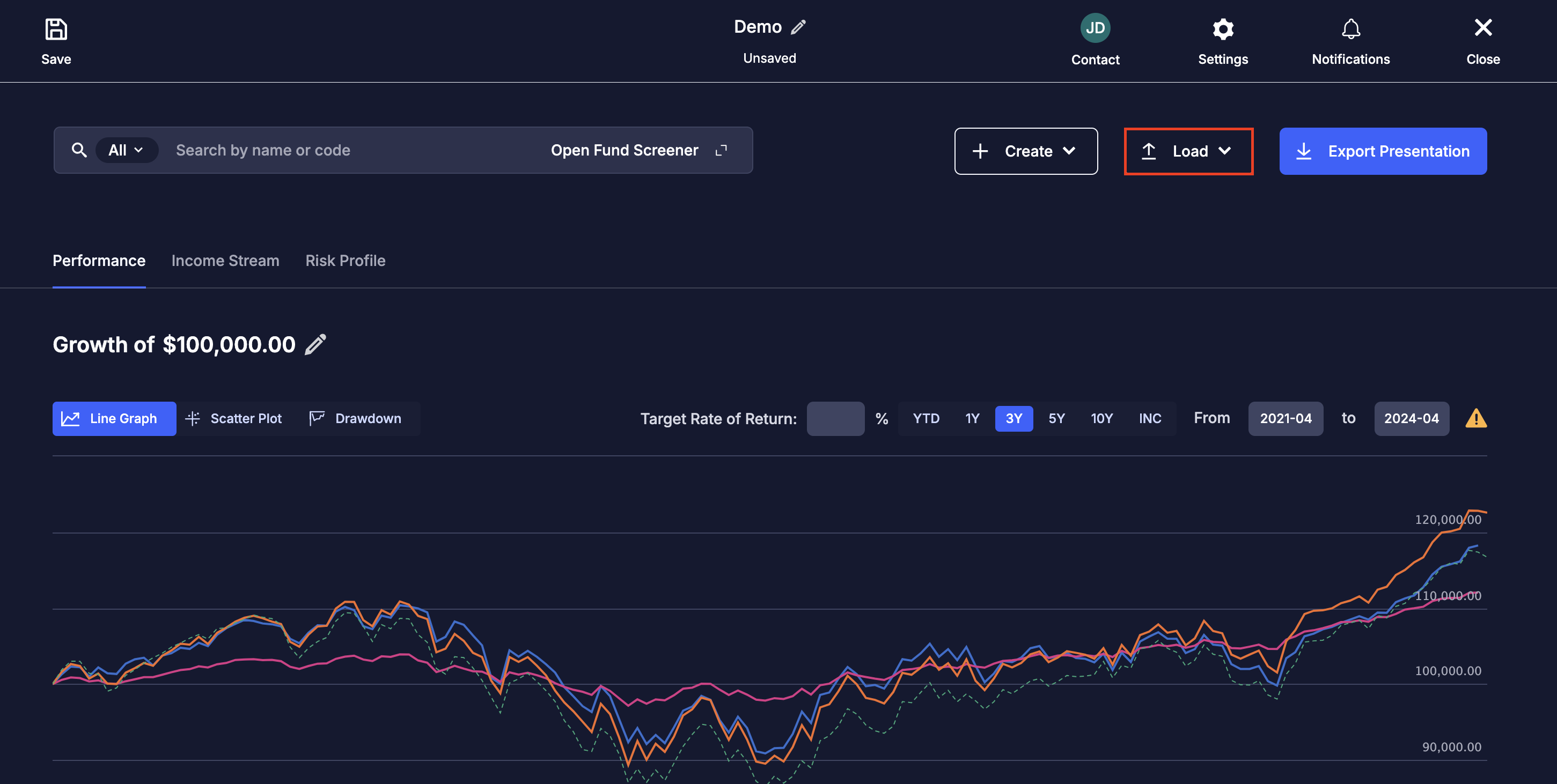Open Notifications bell icon
This screenshot has height=784, width=1557.
[x=1350, y=29]
